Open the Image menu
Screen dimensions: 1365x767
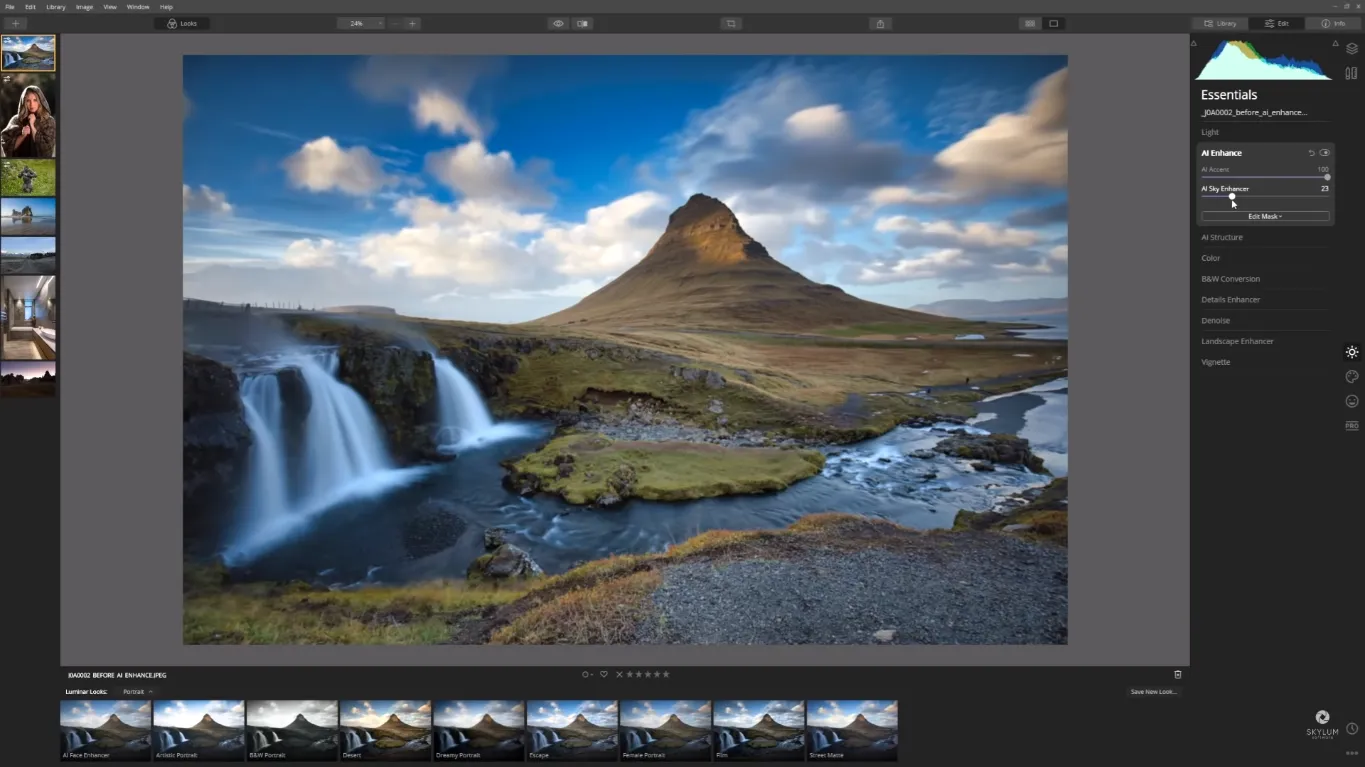point(84,7)
